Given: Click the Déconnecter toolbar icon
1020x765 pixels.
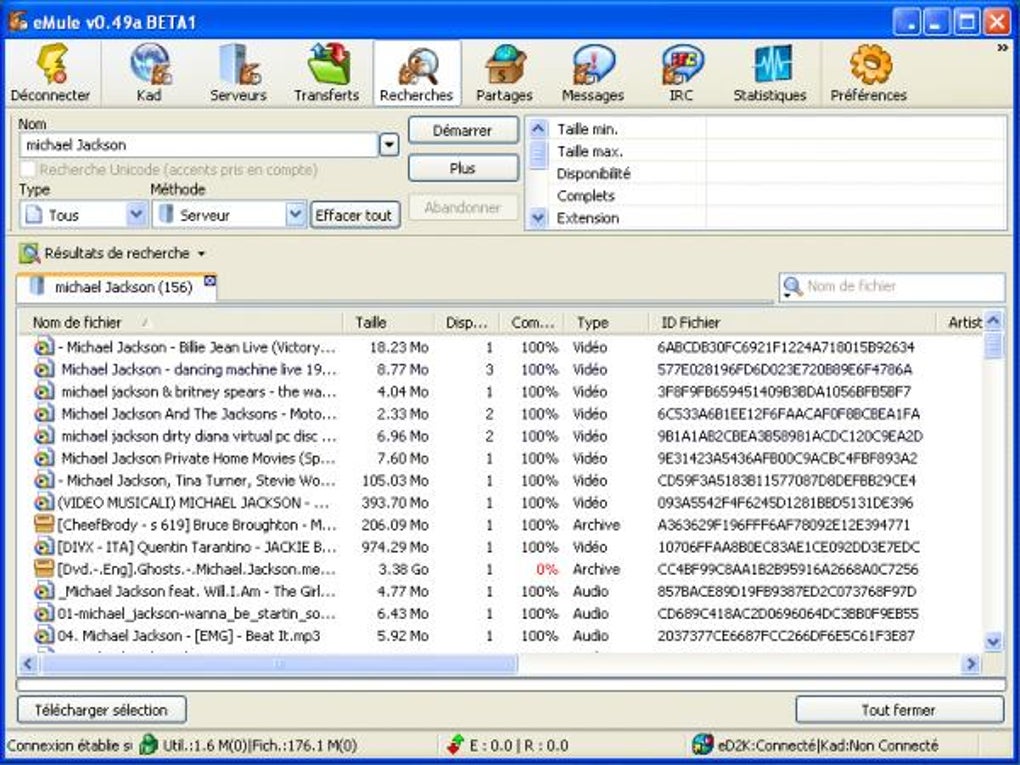Looking at the screenshot, I should 51,73.
